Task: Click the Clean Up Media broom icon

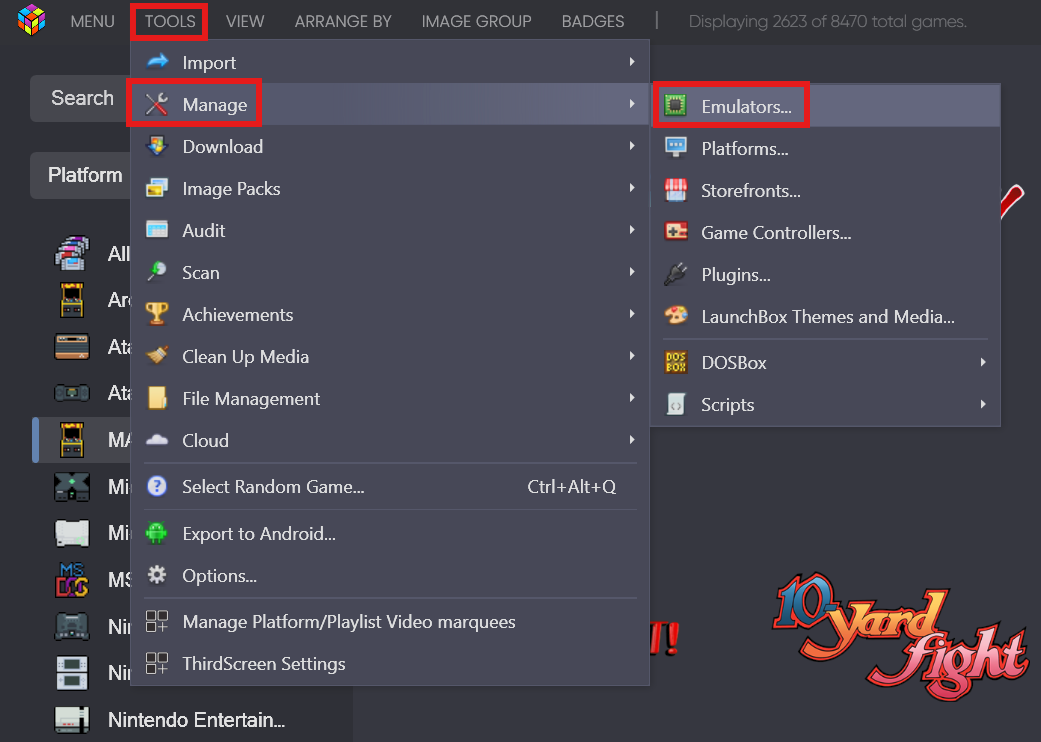Action: pos(157,356)
